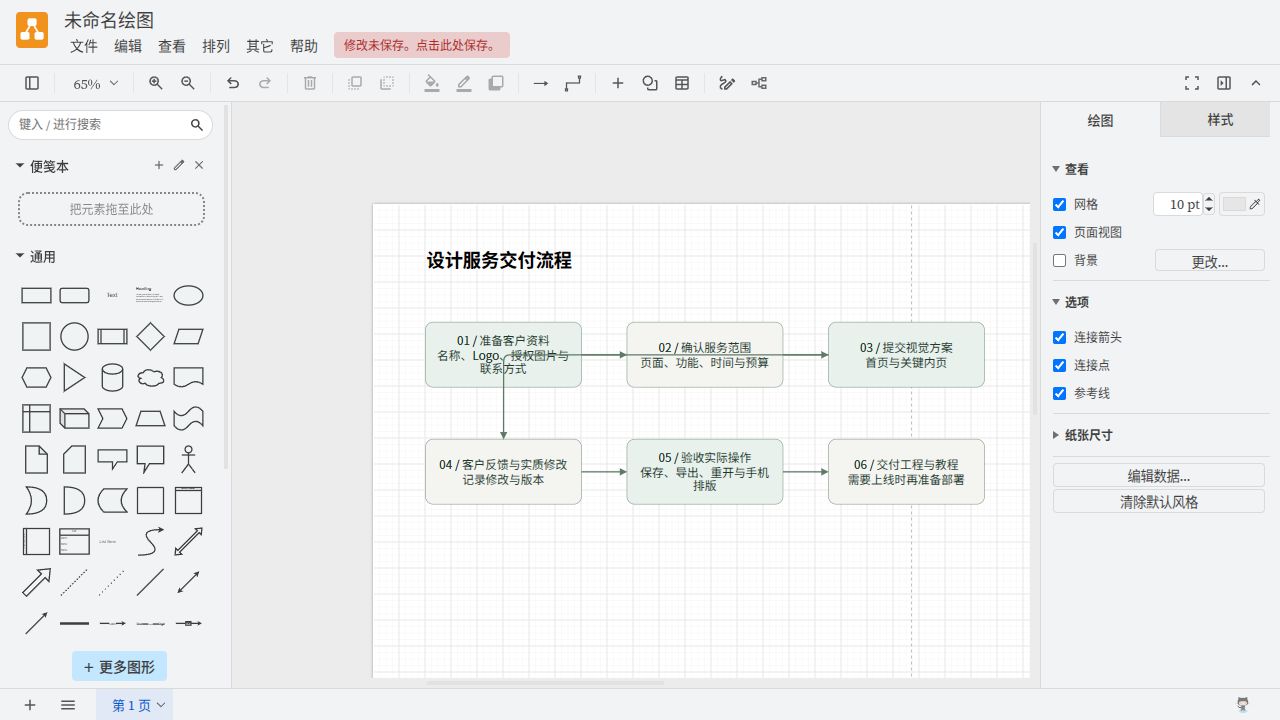The height and width of the screenshot is (720, 1280).
Task: Edit the scratchpad with pencil icon
Action: point(179,166)
